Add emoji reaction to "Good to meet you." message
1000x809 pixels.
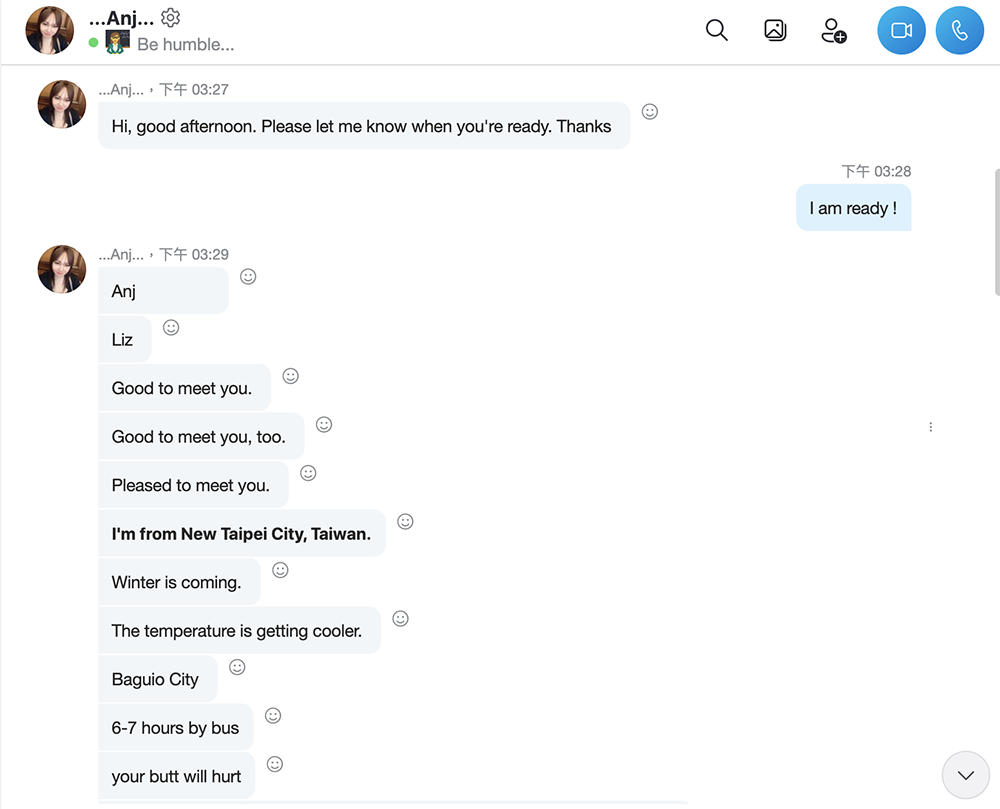tap(290, 375)
